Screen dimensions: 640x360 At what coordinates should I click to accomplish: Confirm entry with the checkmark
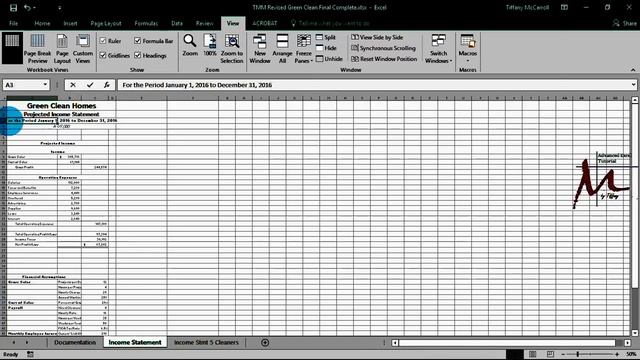pyautogui.click(x=90, y=85)
